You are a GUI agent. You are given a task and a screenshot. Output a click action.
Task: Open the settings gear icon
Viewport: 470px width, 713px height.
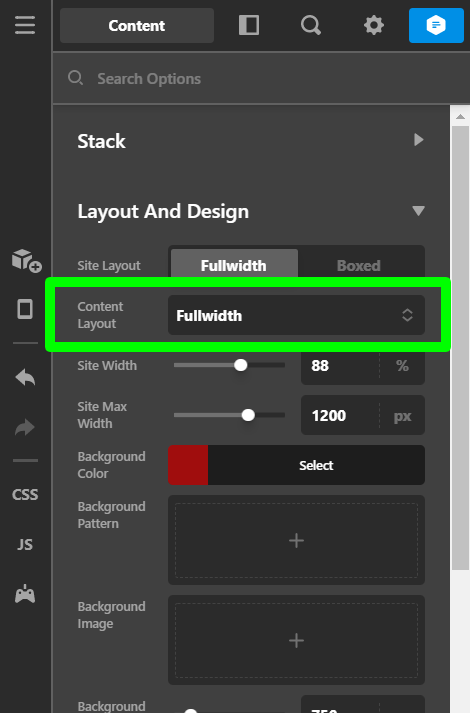click(x=374, y=25)
